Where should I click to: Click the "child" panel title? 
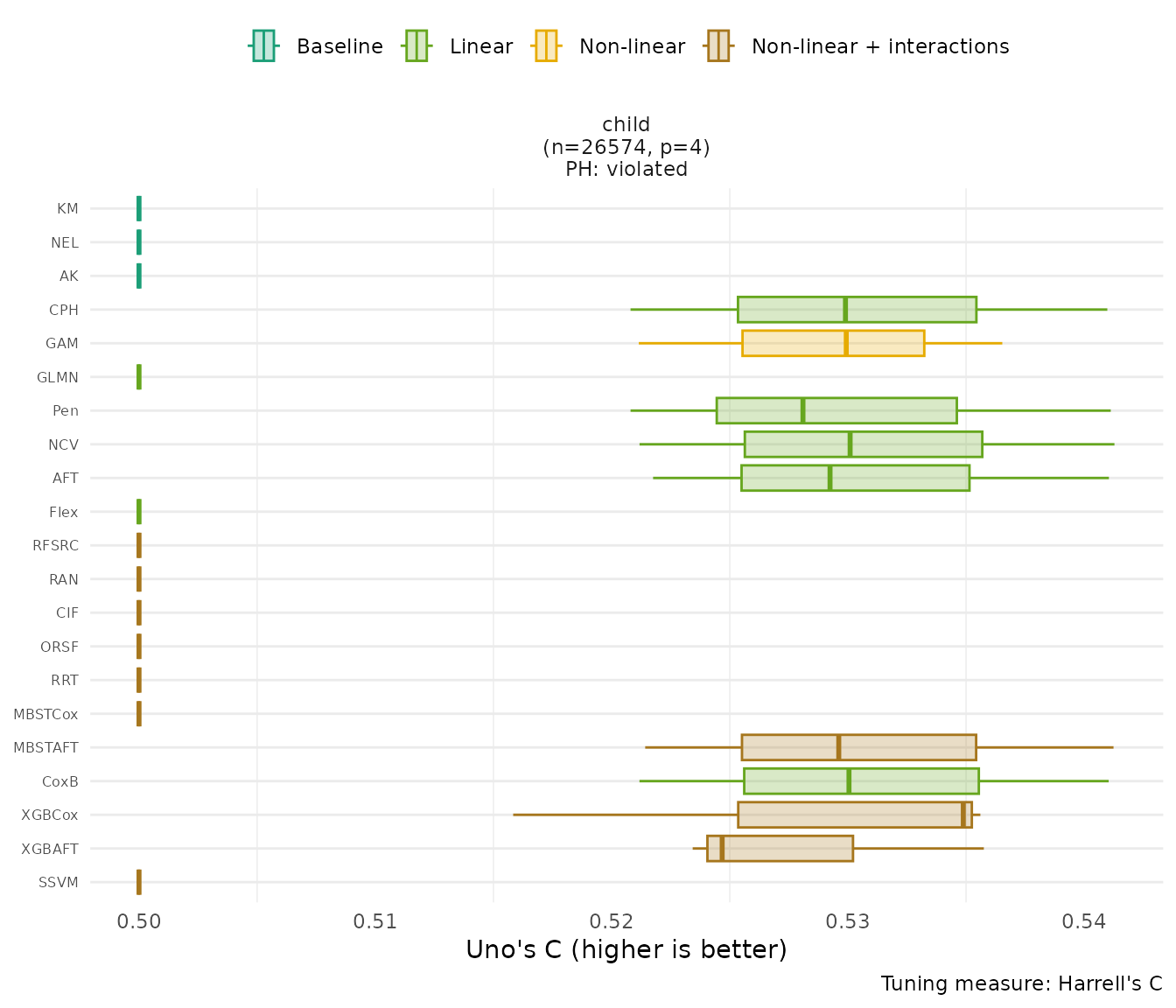coord(626,125)
